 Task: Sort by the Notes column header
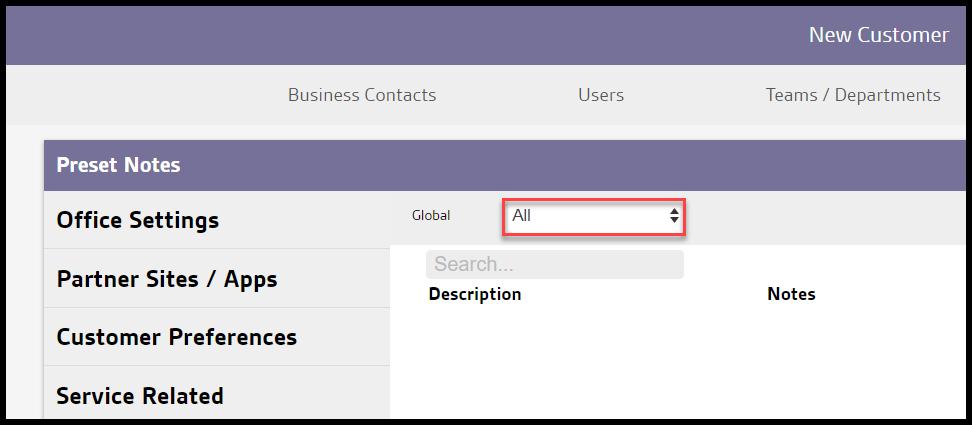point(791,294)
